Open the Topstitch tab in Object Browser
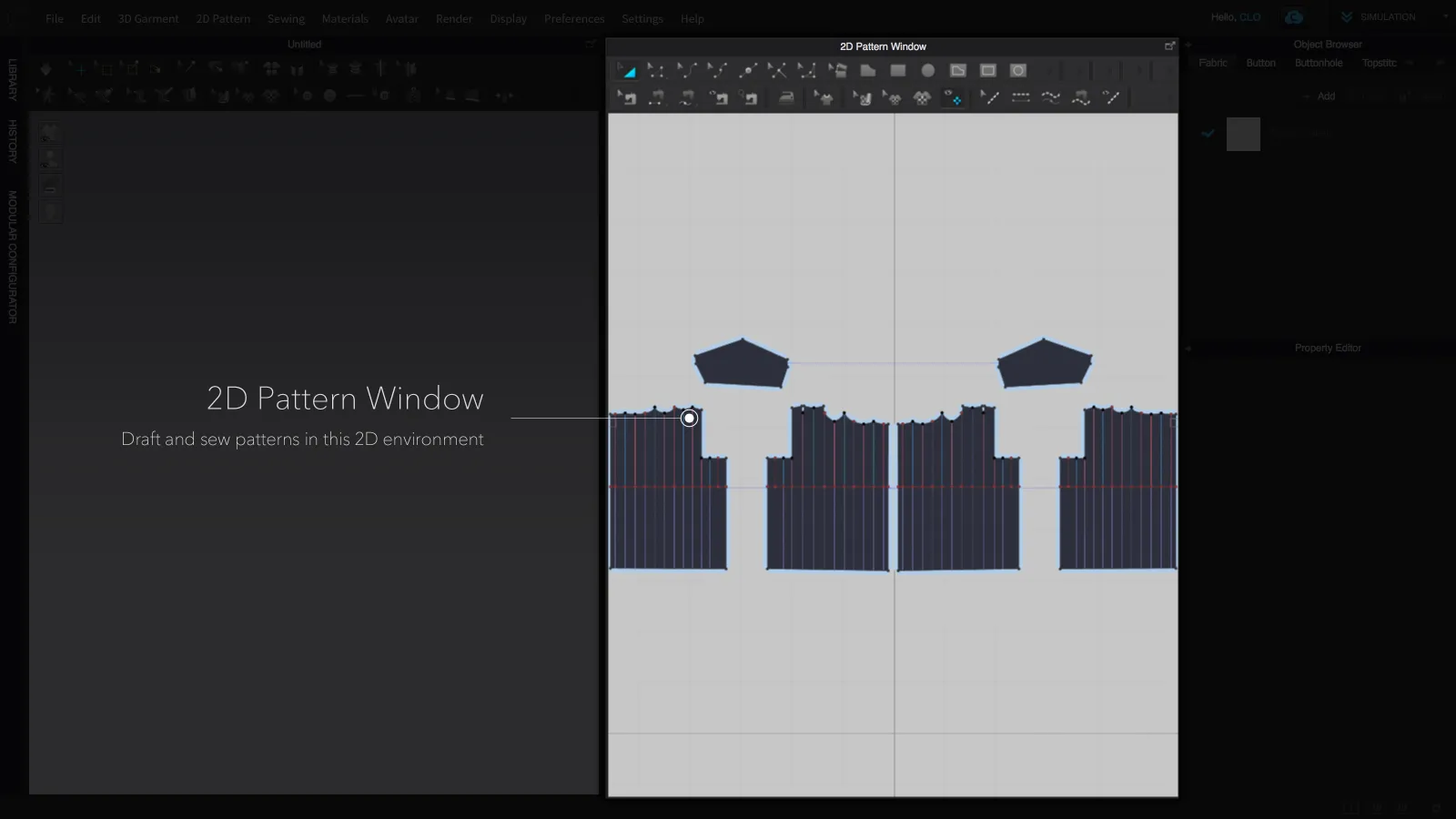The image size is (1456, 819). [x=1379, y=63]
